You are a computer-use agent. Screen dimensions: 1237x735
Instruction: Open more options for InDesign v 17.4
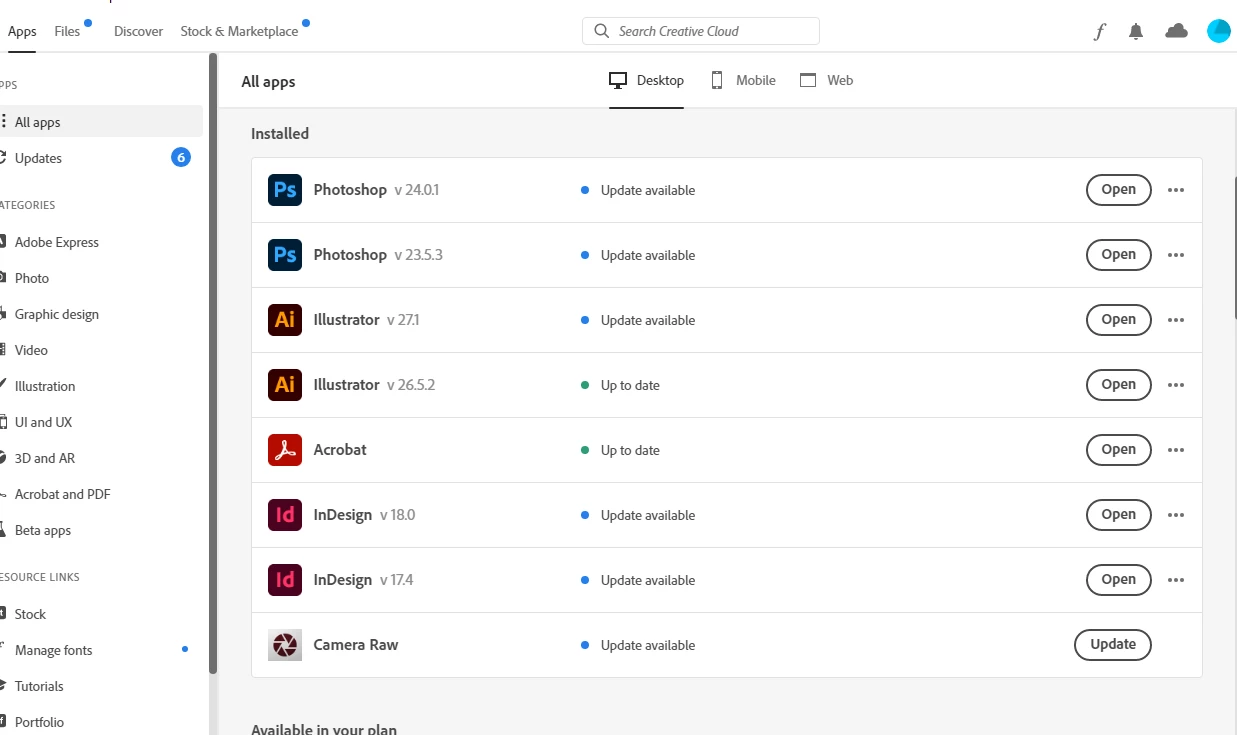1176,580
